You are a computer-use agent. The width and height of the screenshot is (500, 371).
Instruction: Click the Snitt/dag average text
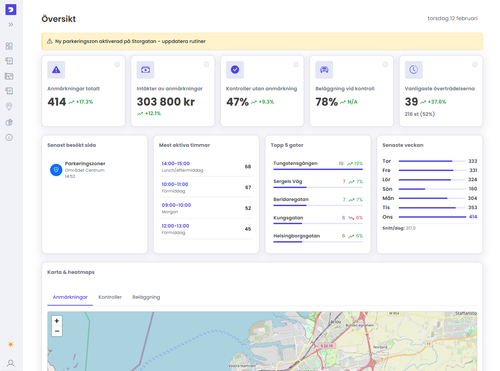tap(399, 228)
